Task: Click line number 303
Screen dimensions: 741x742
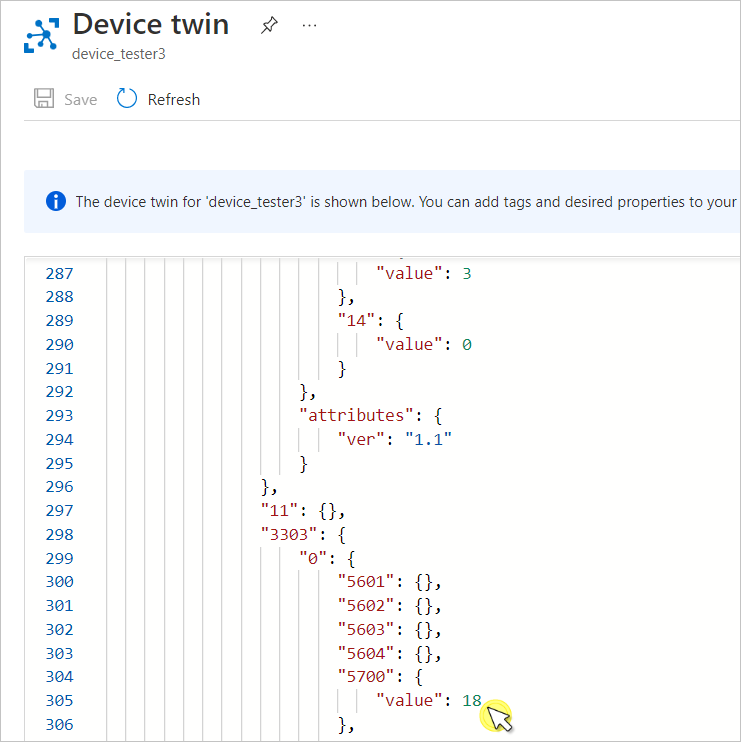Action: [60, 654]
